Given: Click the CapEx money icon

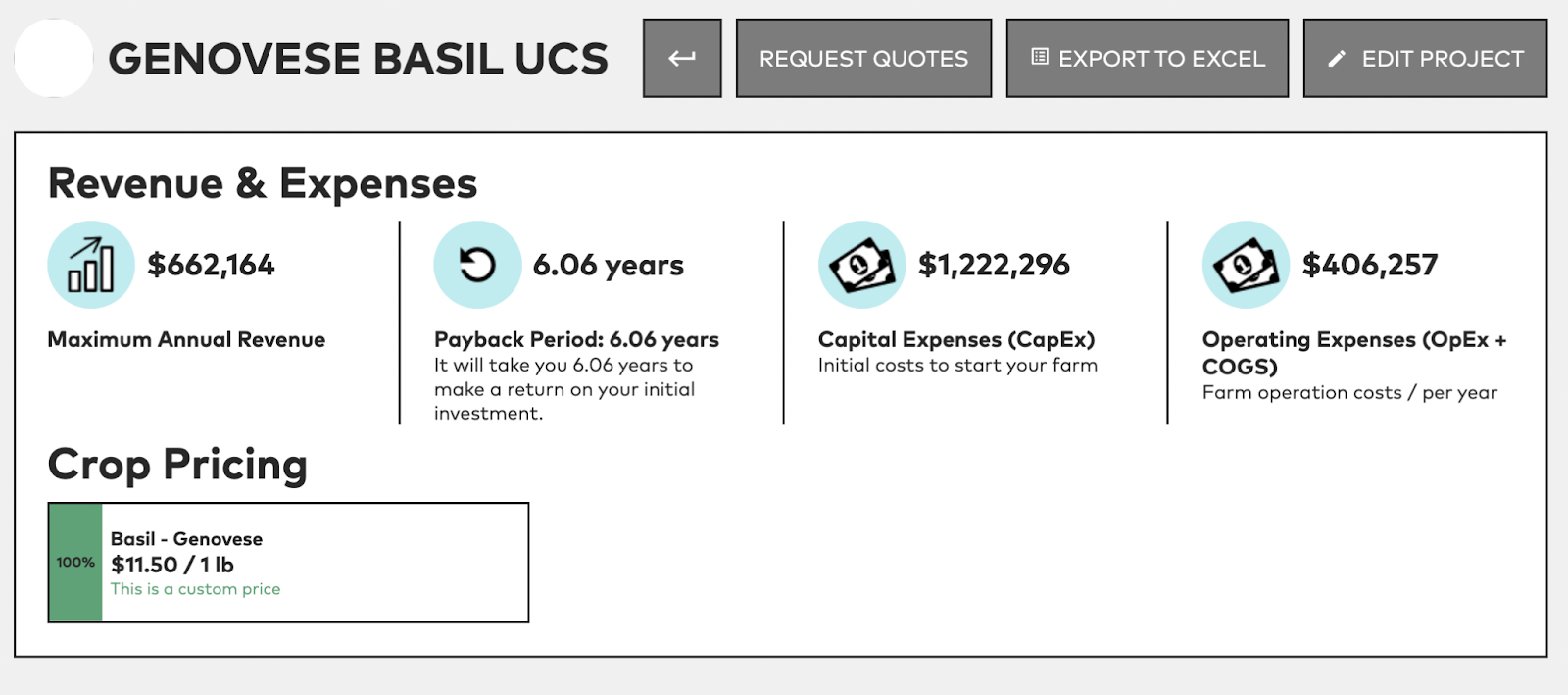Looking at the screenshot, I should (862, 265).
